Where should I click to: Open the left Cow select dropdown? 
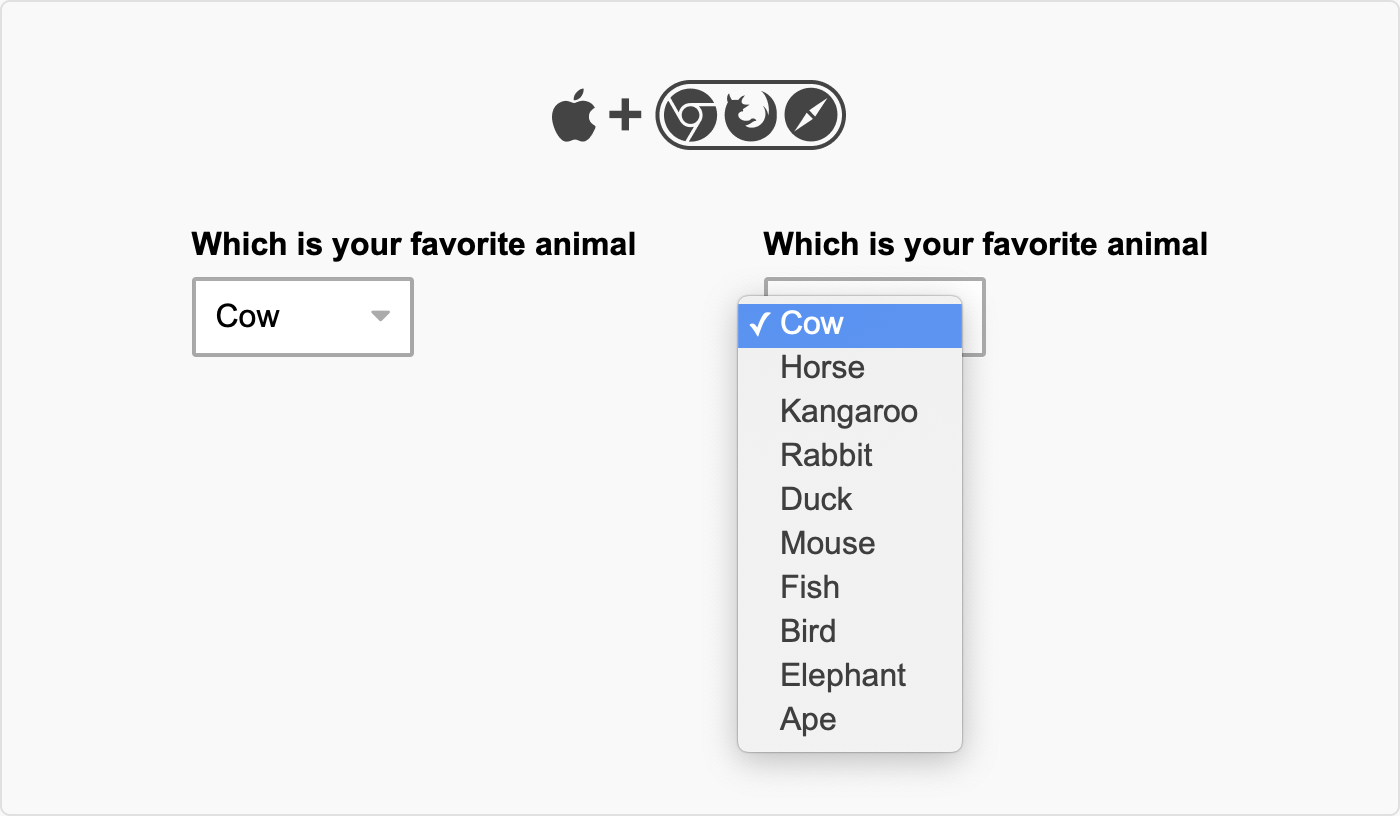click(303, 316)
